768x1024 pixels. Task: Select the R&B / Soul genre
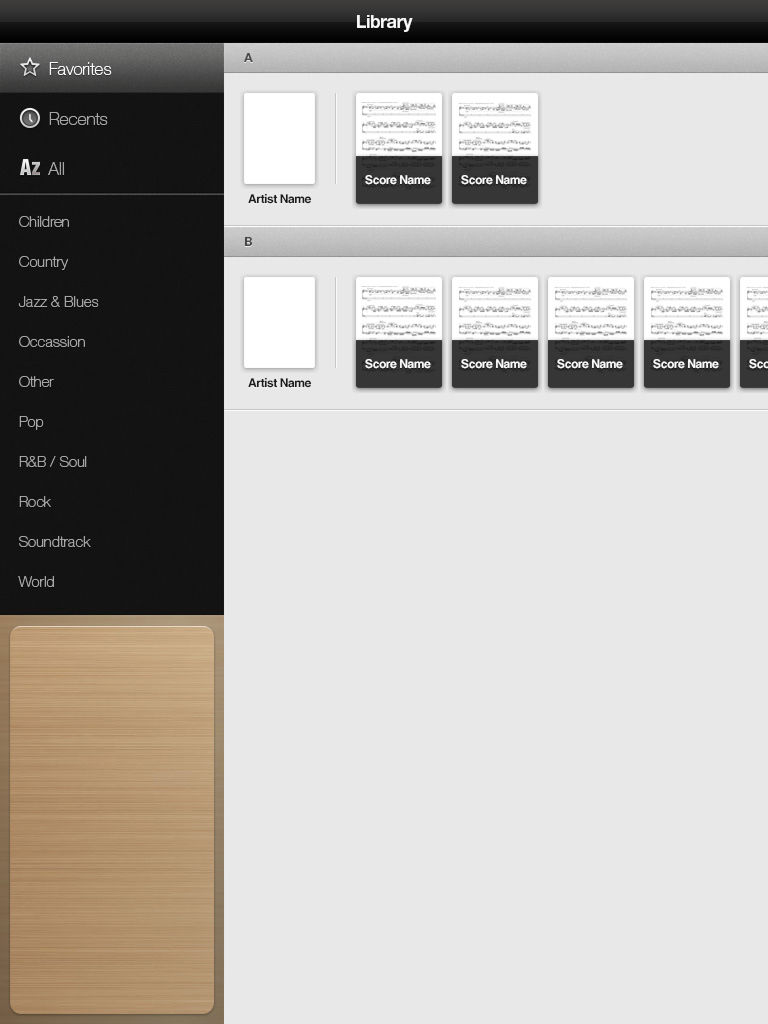coord(52,462)
